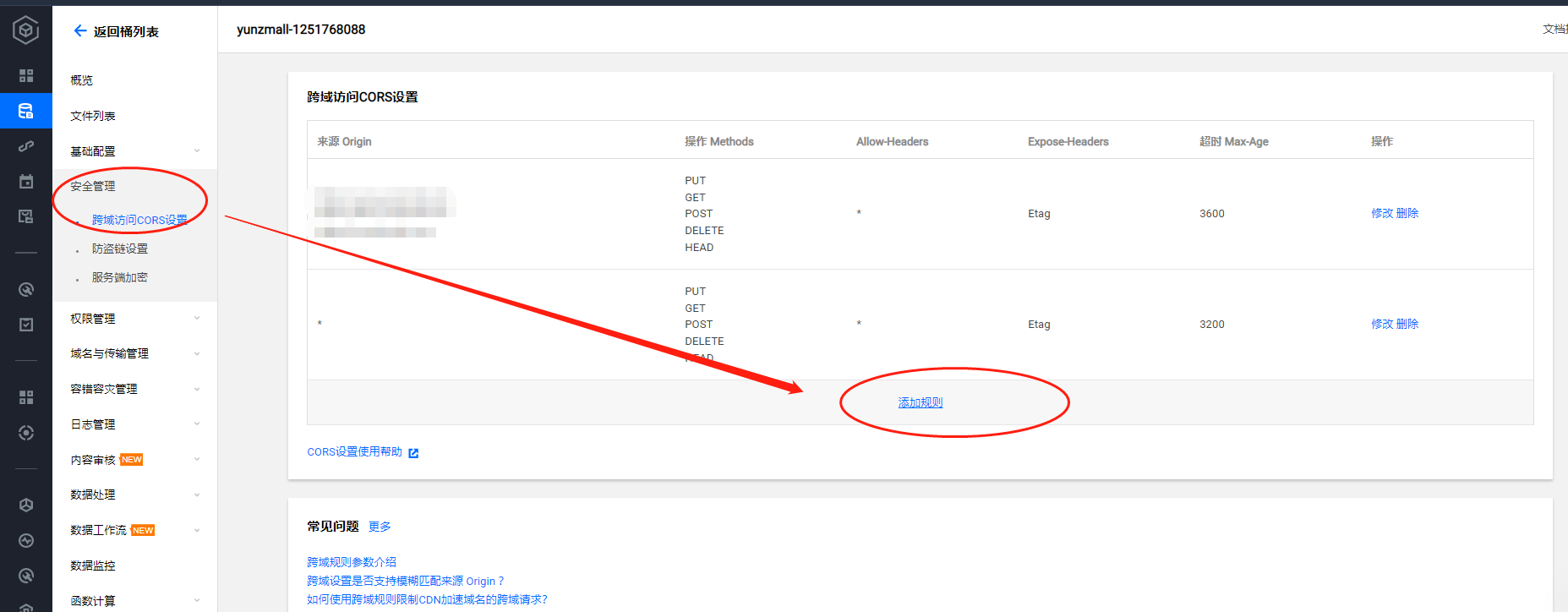Expand the 域名与传输管理 chevron
The width and height of the screenshot is (1568, 612).
[197, 354]
